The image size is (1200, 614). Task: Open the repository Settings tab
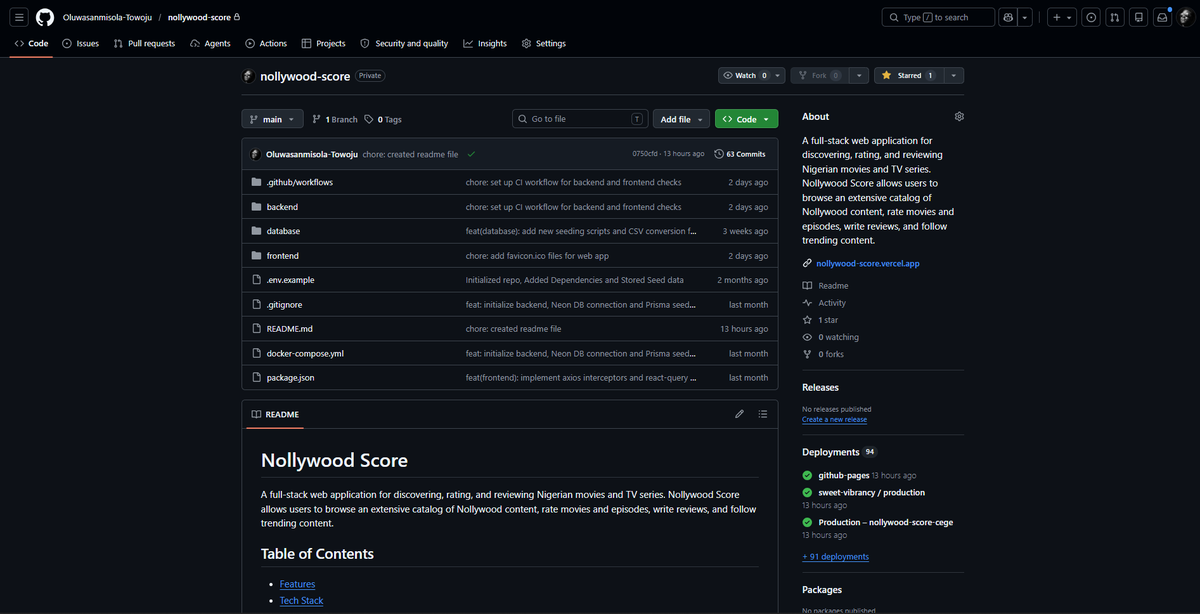[543, 43]
